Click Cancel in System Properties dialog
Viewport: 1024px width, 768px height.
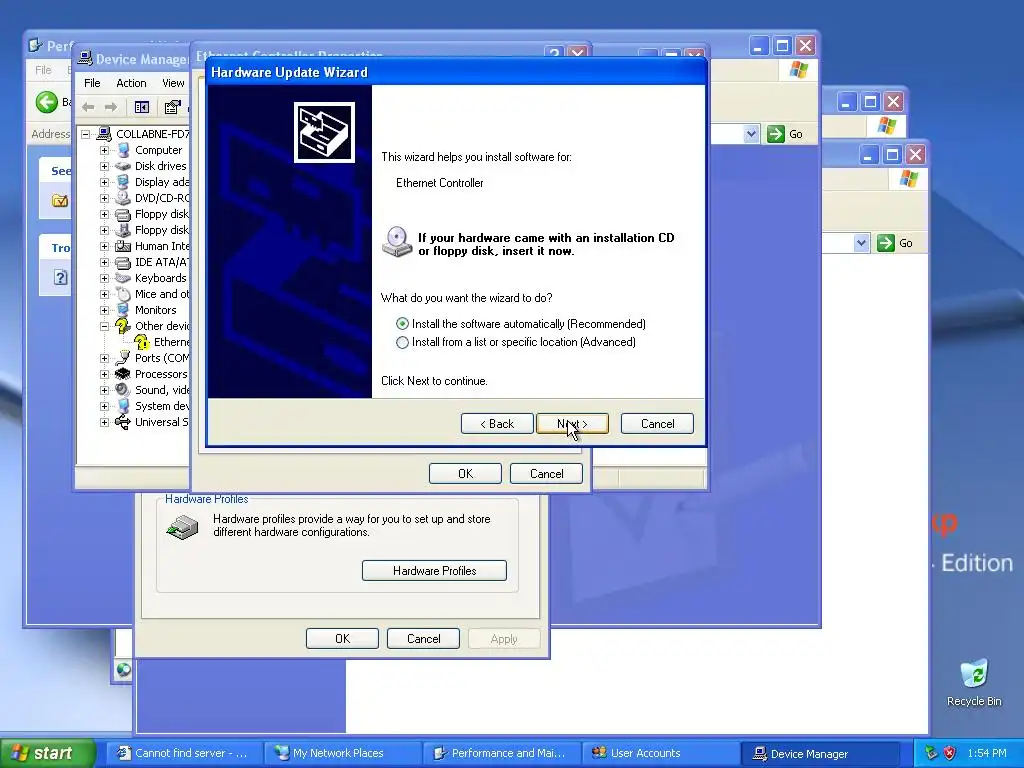pos(423,639)
